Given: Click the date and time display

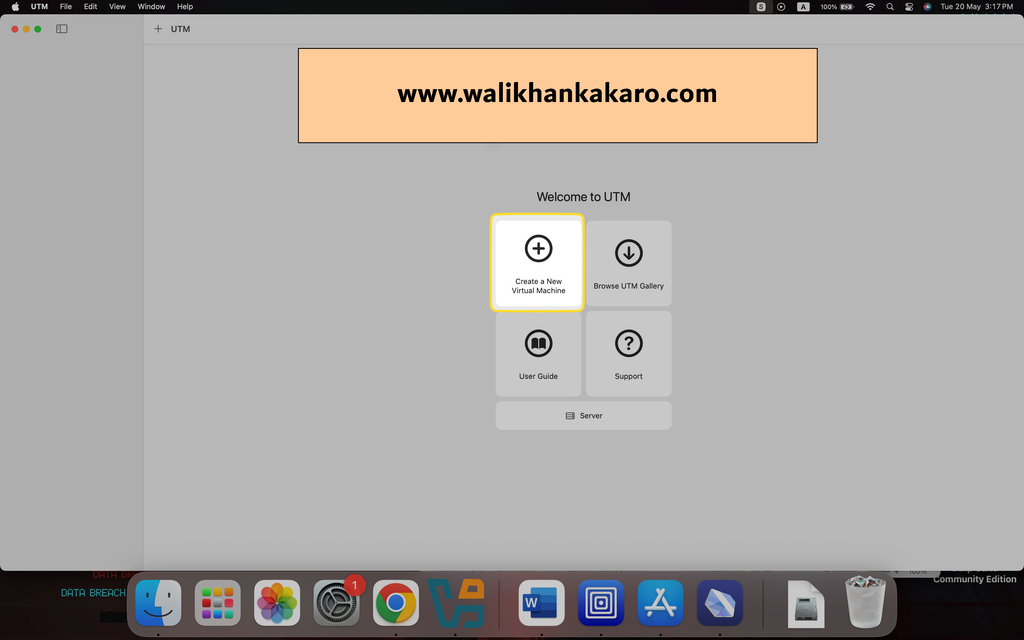Looking at the screenshot, I should (977, 7).
